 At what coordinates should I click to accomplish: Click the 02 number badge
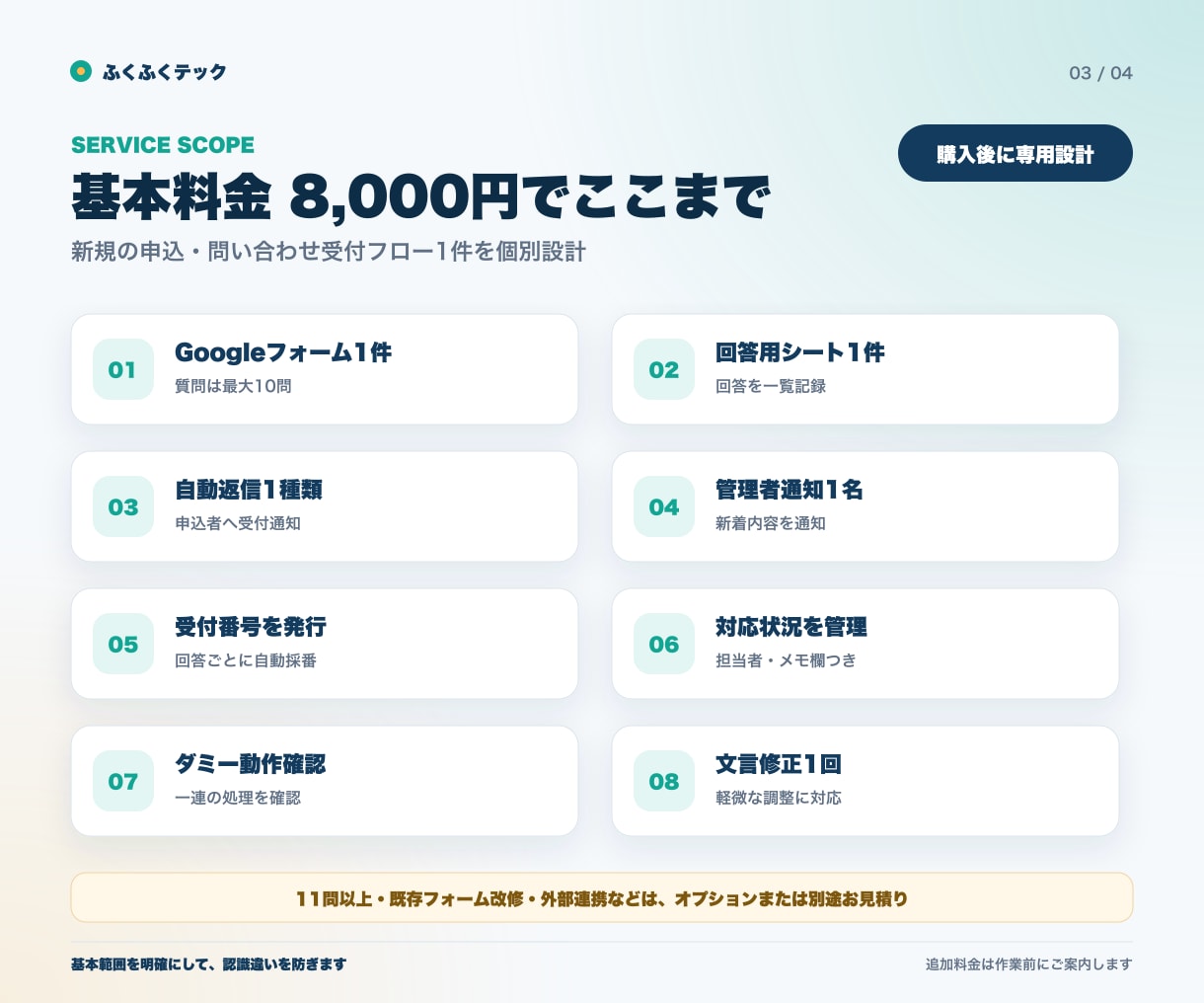[664, 369]
